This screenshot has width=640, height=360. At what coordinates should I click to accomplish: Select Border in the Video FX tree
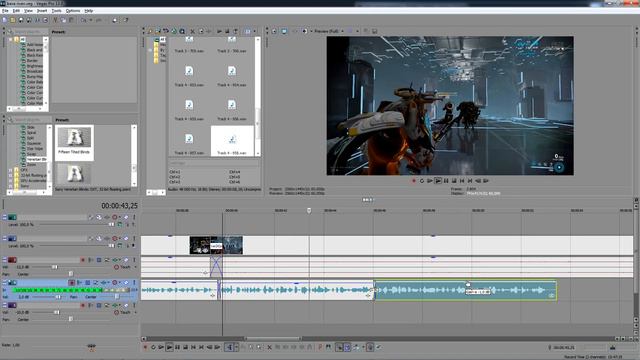tap(32, 60)
